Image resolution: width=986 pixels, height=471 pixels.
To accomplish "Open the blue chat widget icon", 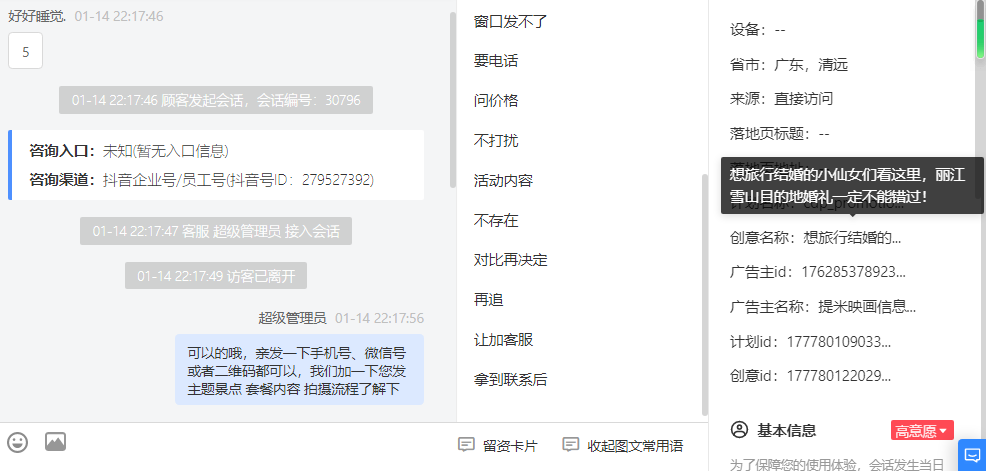I will pos(972,455).
